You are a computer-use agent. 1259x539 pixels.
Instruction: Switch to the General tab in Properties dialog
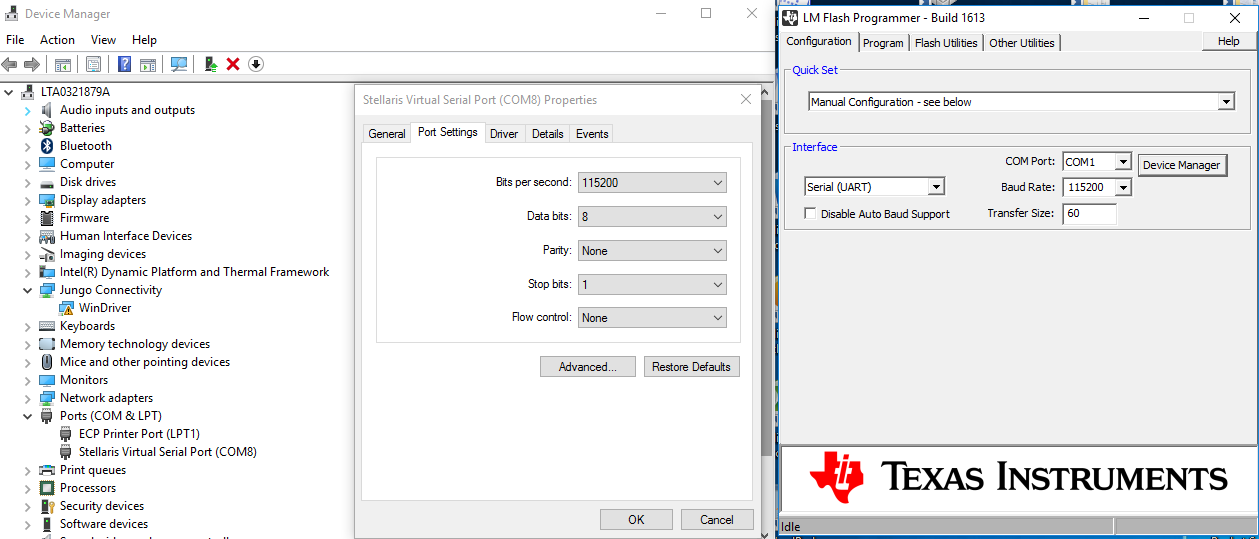pyautogui.click(x=387, y=134)
